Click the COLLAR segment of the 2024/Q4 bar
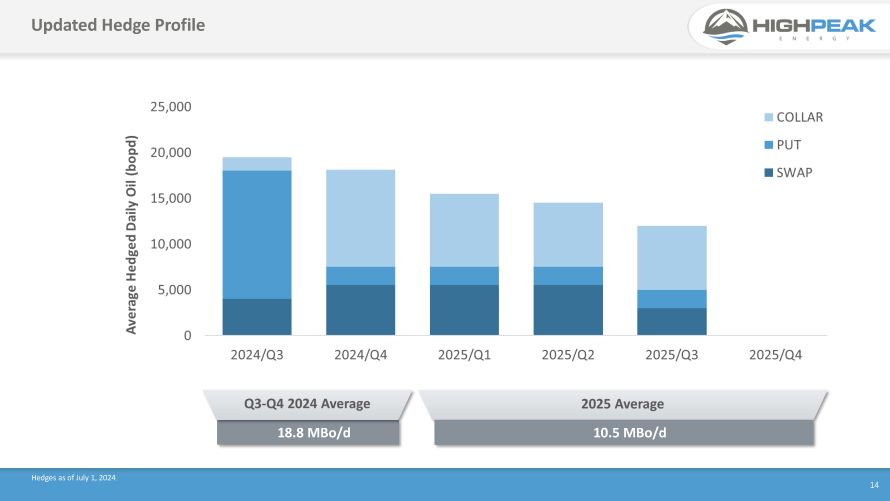The image size is (890, 501). 360,218
